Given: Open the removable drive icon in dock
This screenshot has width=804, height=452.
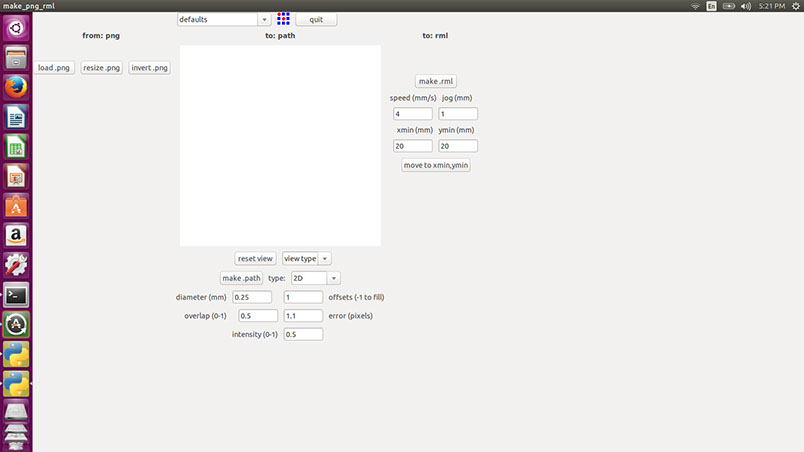Looking at the screenshot, I should coord(16,412).
